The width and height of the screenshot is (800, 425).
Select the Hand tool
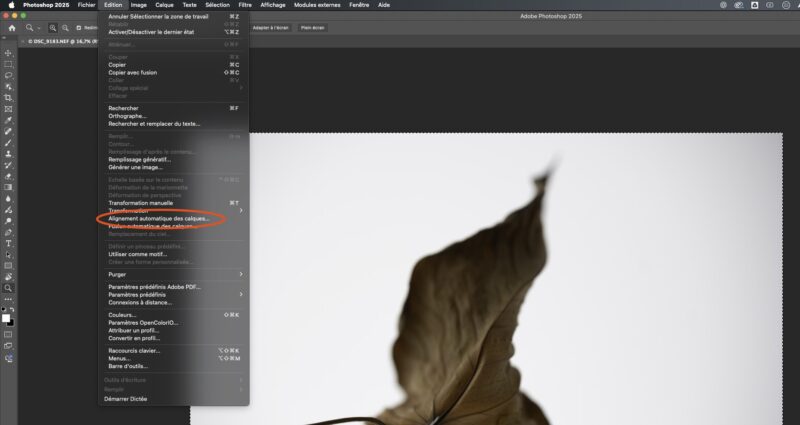click(x=8, y=277)
